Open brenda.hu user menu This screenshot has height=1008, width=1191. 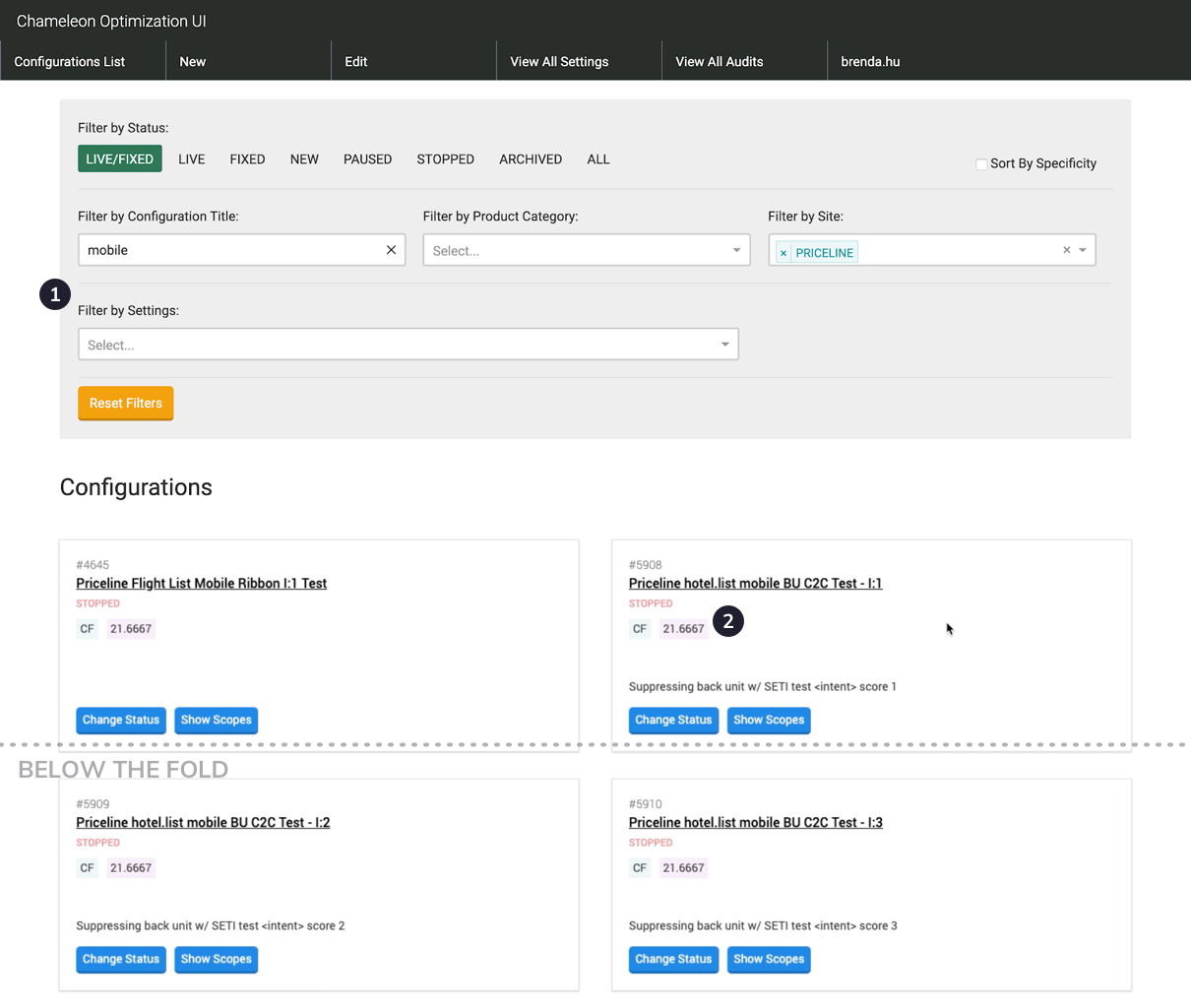pos(870,61)
